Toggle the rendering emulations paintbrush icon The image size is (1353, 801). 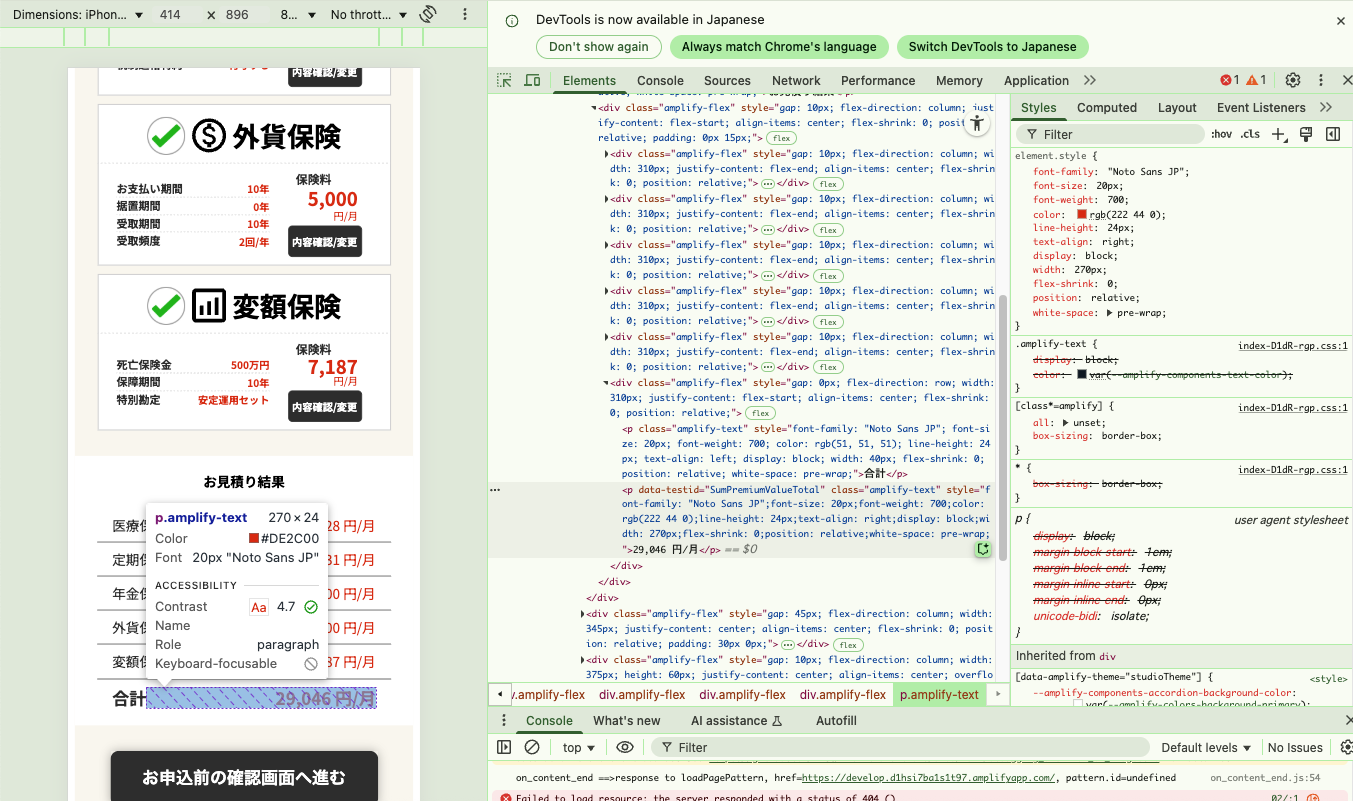[x=1305, y=134]
